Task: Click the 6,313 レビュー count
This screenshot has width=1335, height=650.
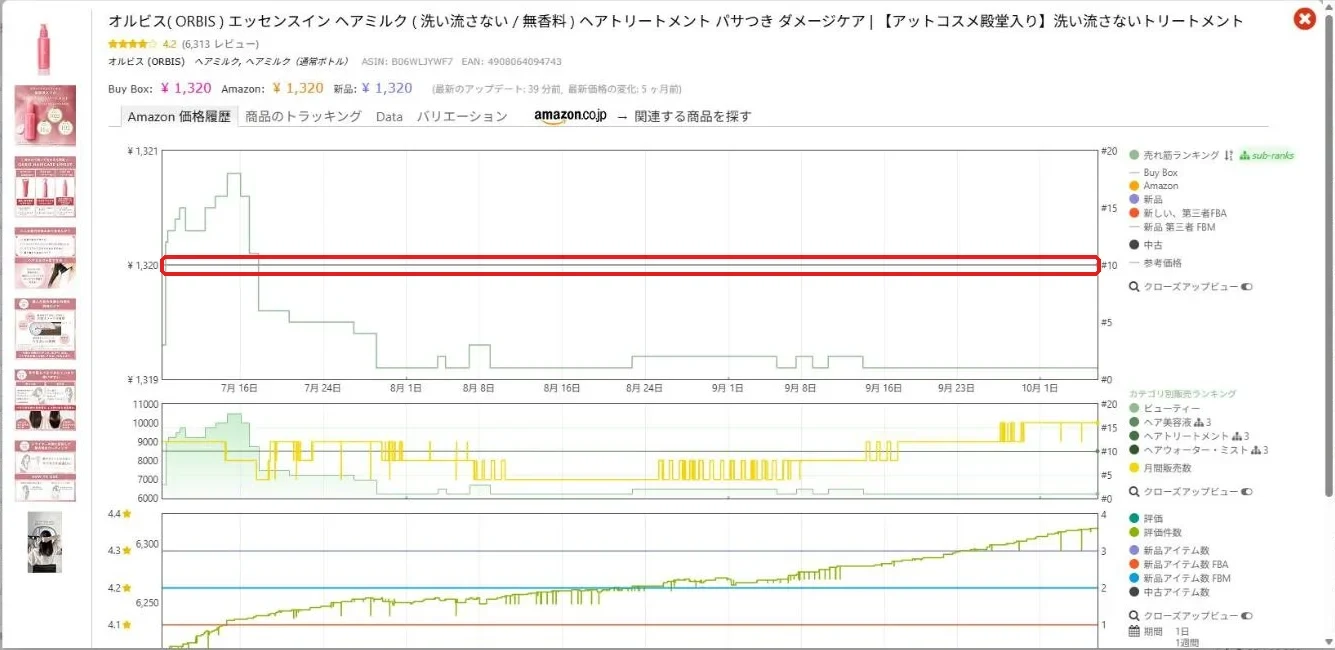Action: pos(220,44)
